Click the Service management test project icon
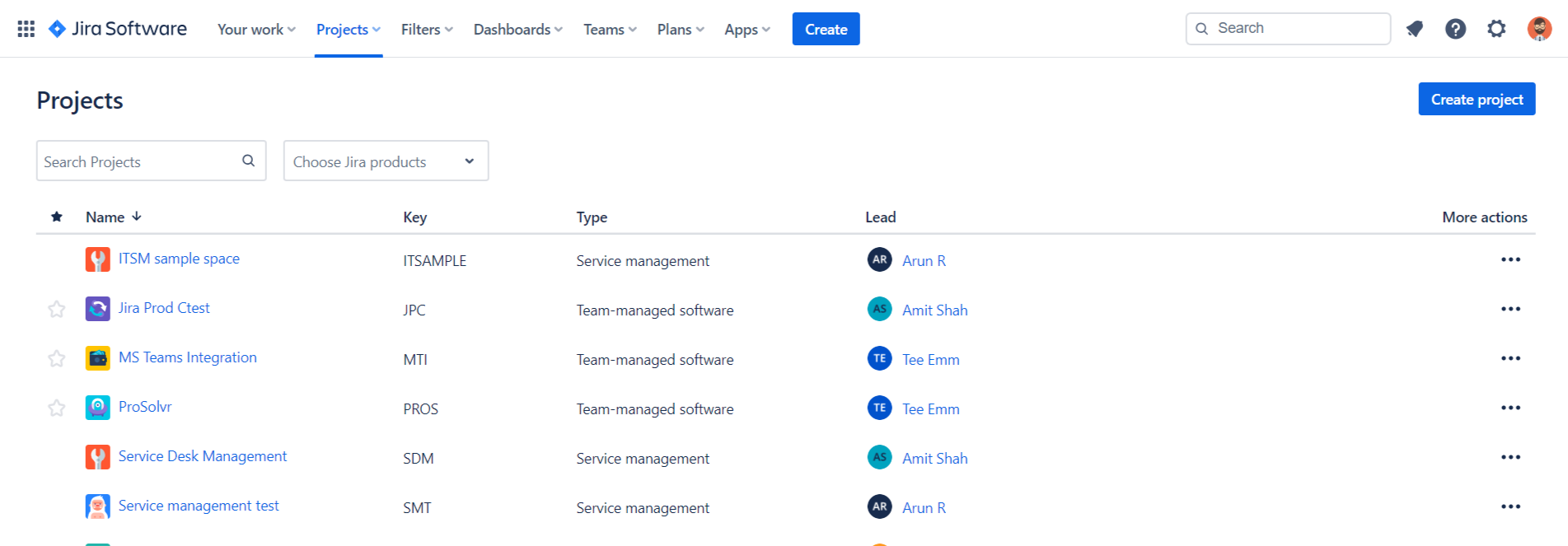The image size is (1568, 546). coord(98,506)
